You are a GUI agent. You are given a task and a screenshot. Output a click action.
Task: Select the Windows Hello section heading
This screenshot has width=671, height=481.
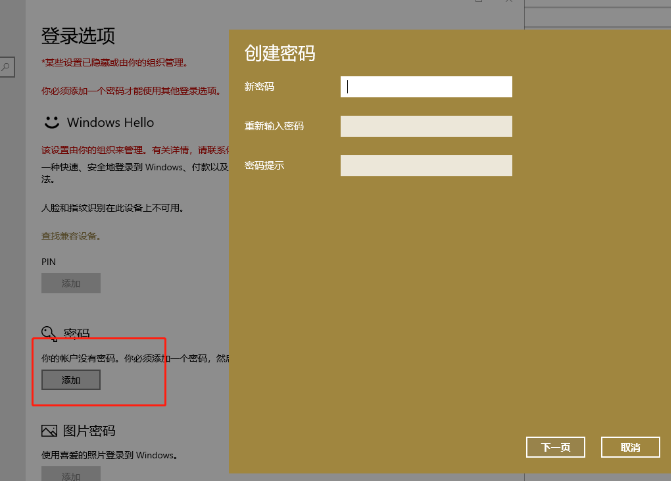(110, 122)
